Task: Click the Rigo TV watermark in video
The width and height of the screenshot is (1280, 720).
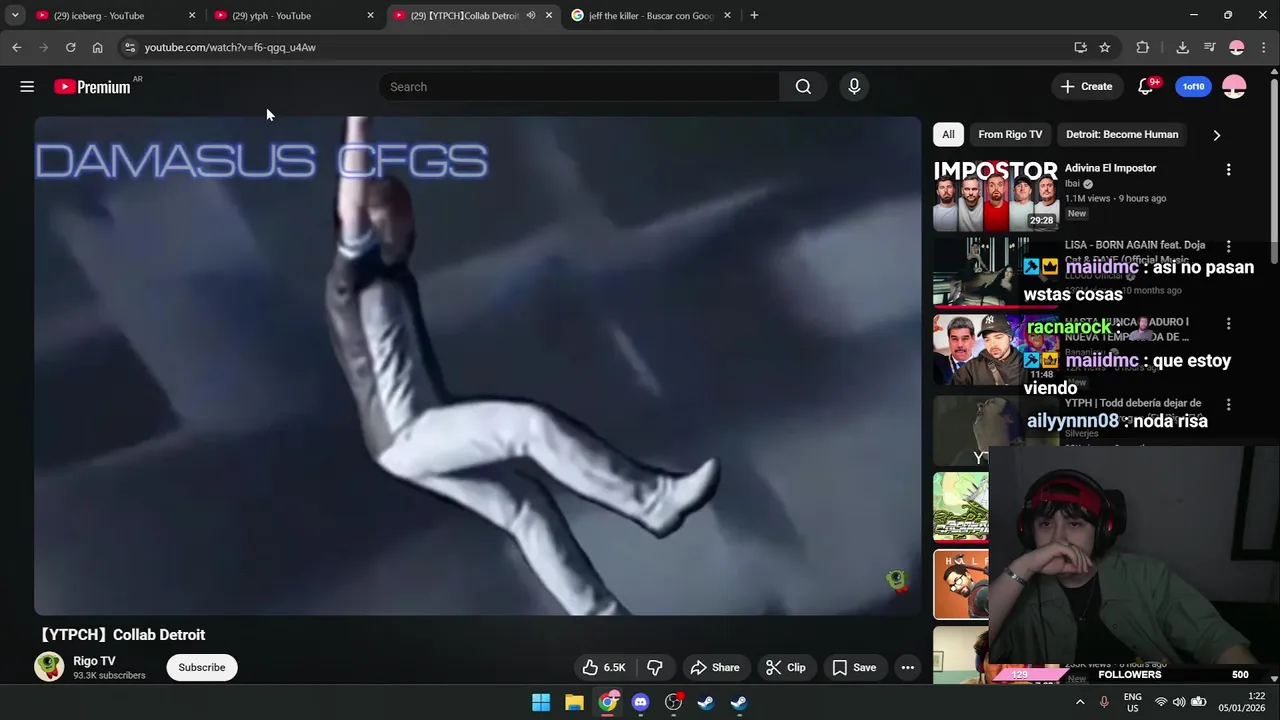Action: pos(897,581)
